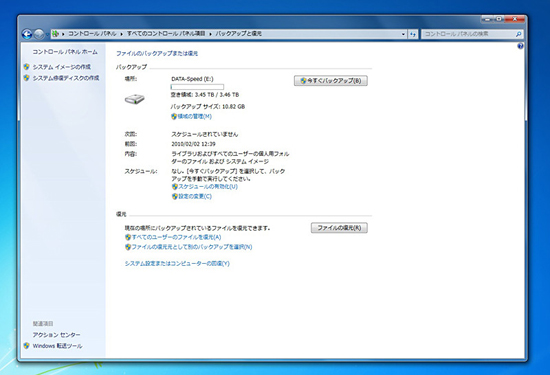
Task: Open Windows 転送ツール in the sidebar
Action: click(x=57, y=346)
